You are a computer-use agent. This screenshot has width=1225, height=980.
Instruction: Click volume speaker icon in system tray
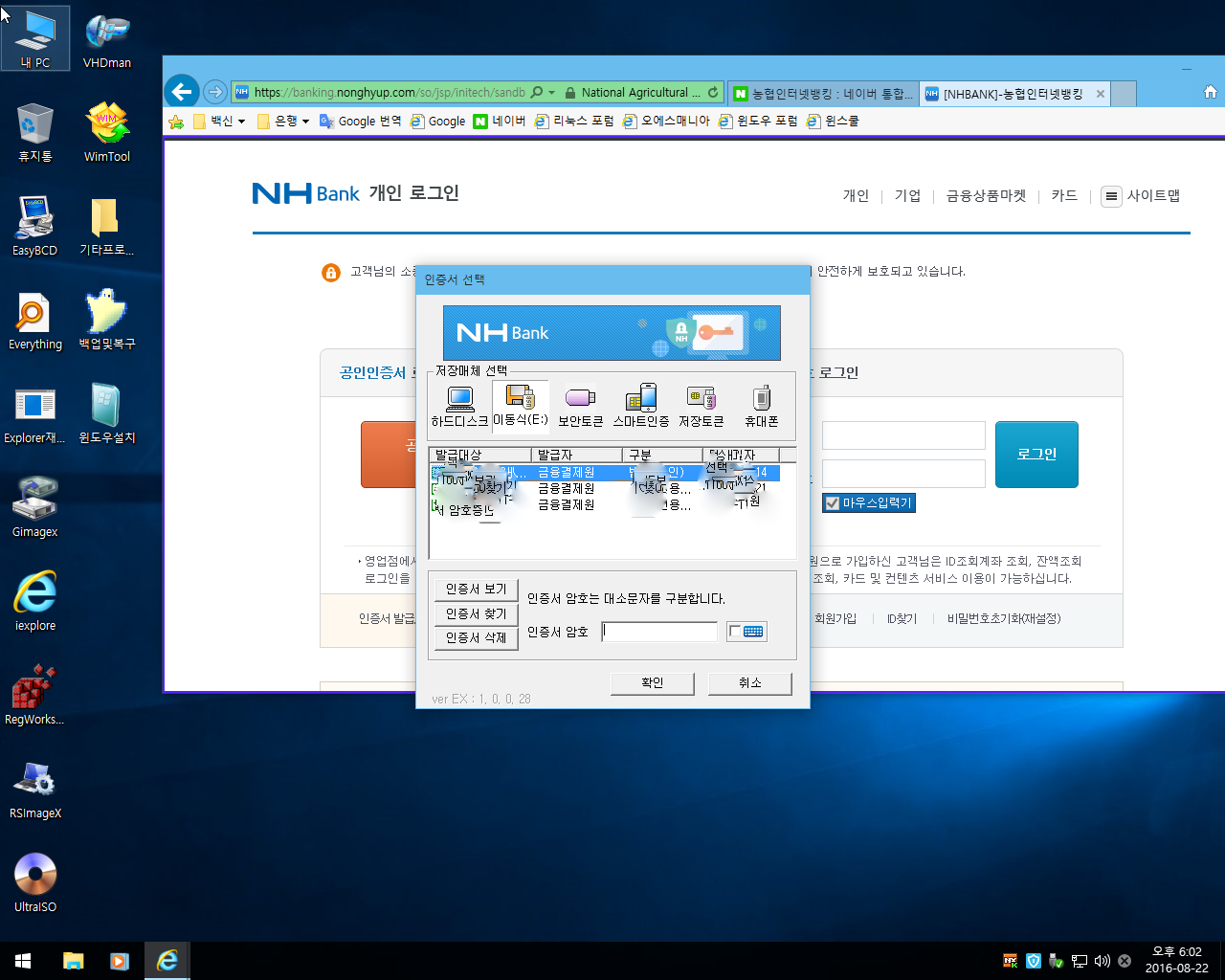pos(1102,961)
